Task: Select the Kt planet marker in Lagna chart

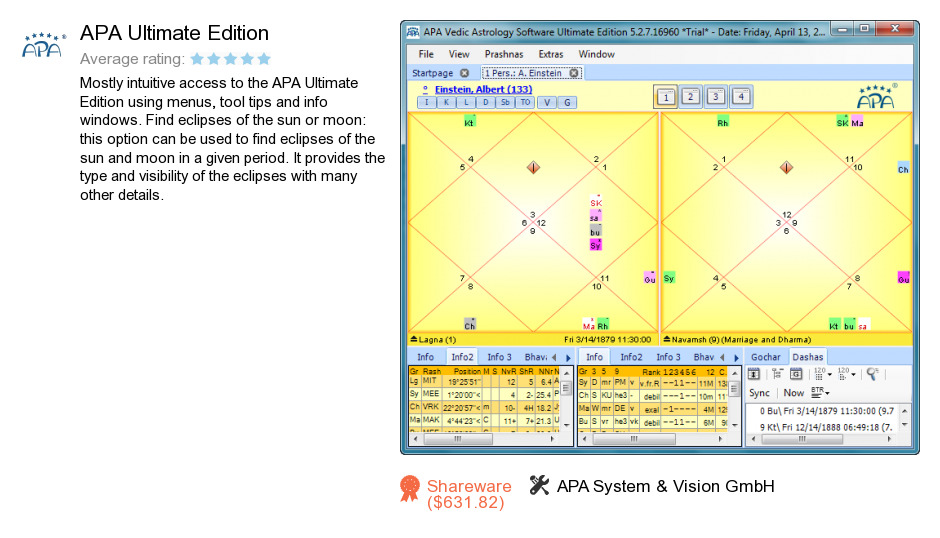Action: pyautogui.click(x=469, y=122)
